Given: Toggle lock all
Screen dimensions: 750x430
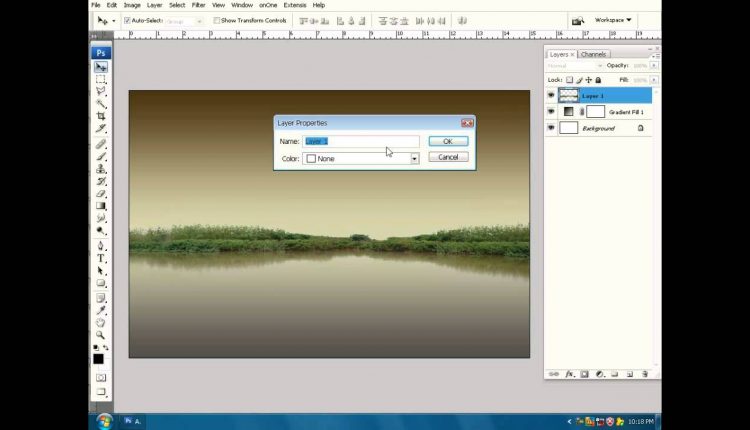Looking at the screenshot, I should 598,80.
